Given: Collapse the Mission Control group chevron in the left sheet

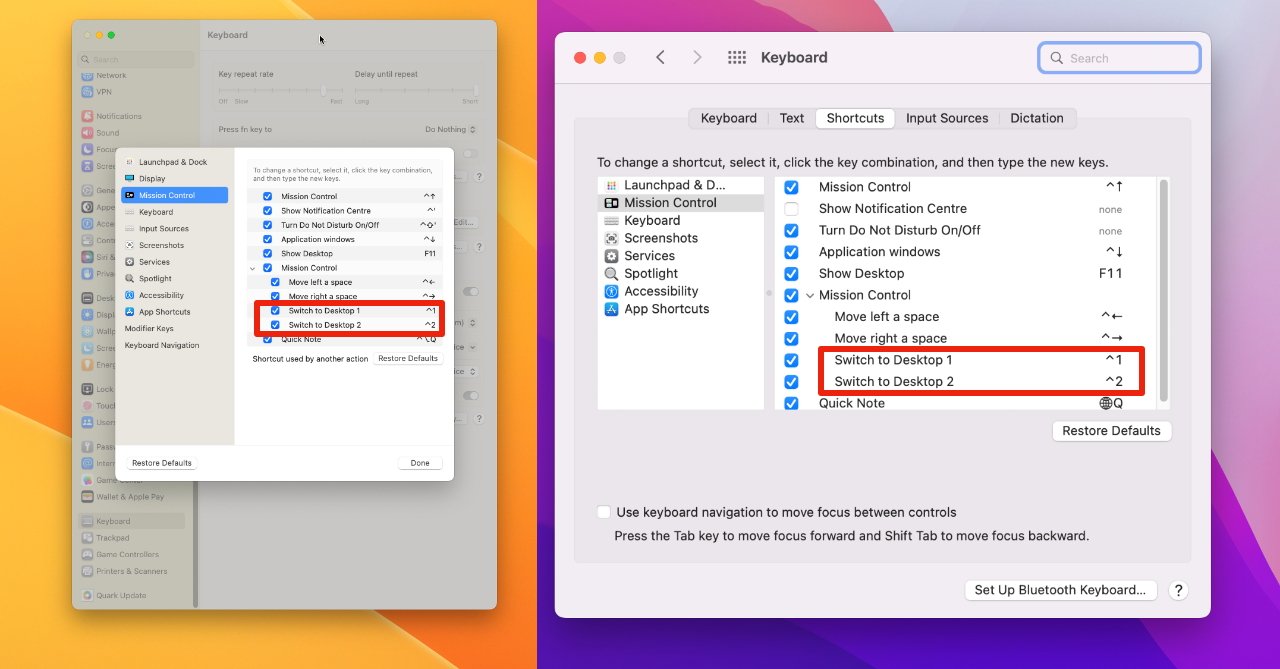Looking at the screenshot, I should [253, 268].
